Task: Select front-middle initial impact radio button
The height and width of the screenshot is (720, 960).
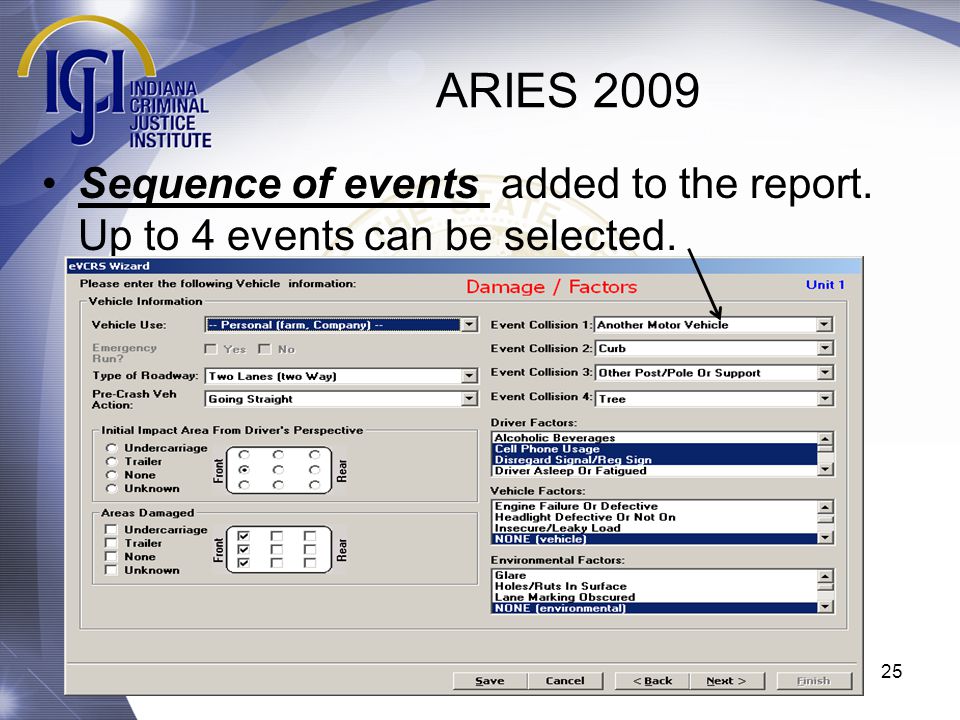Action: 244,470
